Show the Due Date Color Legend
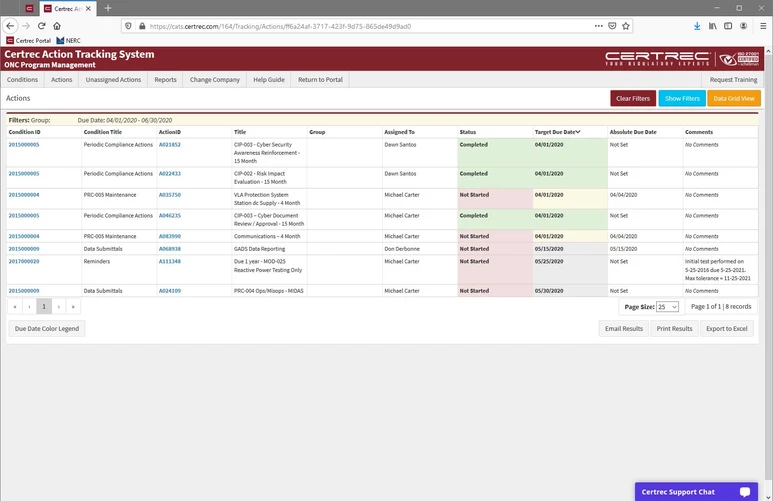The height and width of the screenshot is (501, 773). pyautogui.click(x=47, y=328)
